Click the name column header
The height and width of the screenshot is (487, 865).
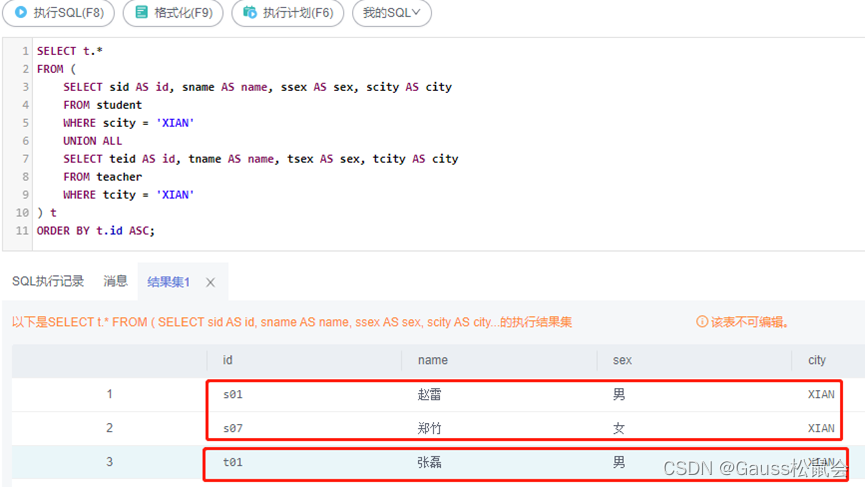click(432, 360)
